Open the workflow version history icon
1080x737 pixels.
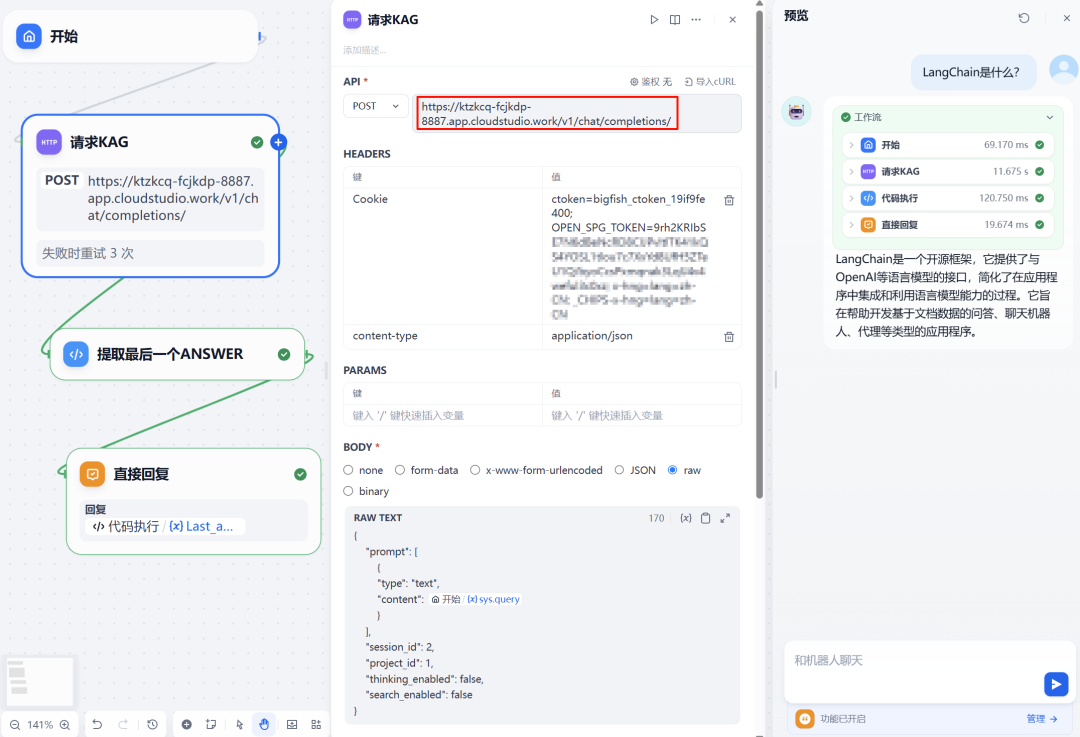point(152,725)
